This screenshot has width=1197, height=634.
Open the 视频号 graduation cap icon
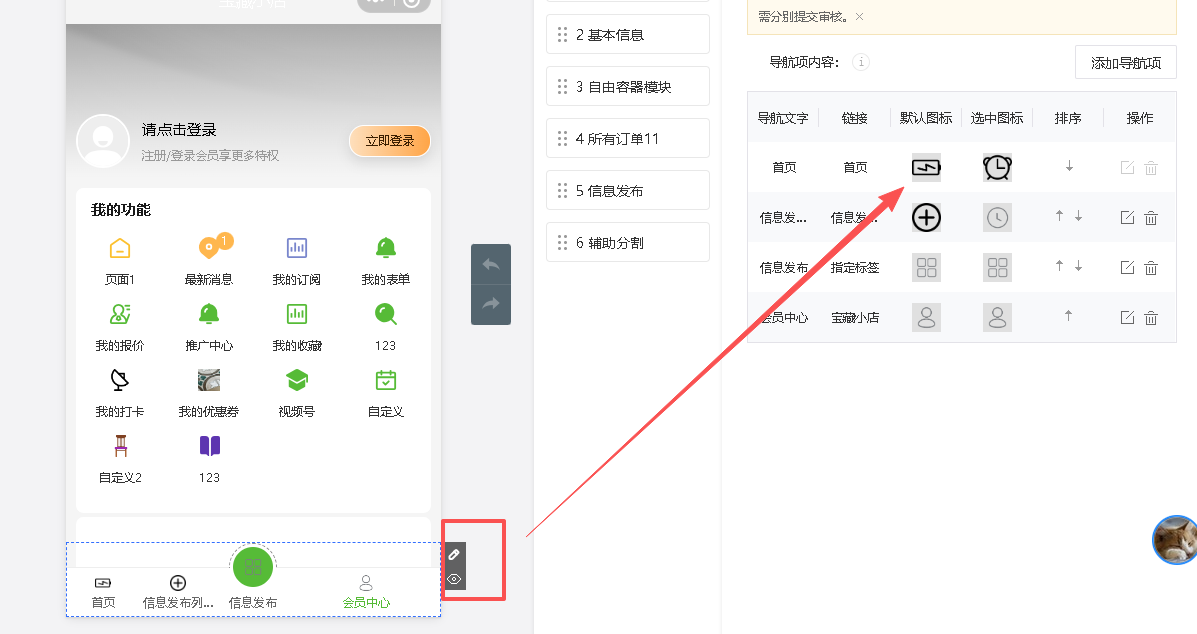tap(297, 380)
